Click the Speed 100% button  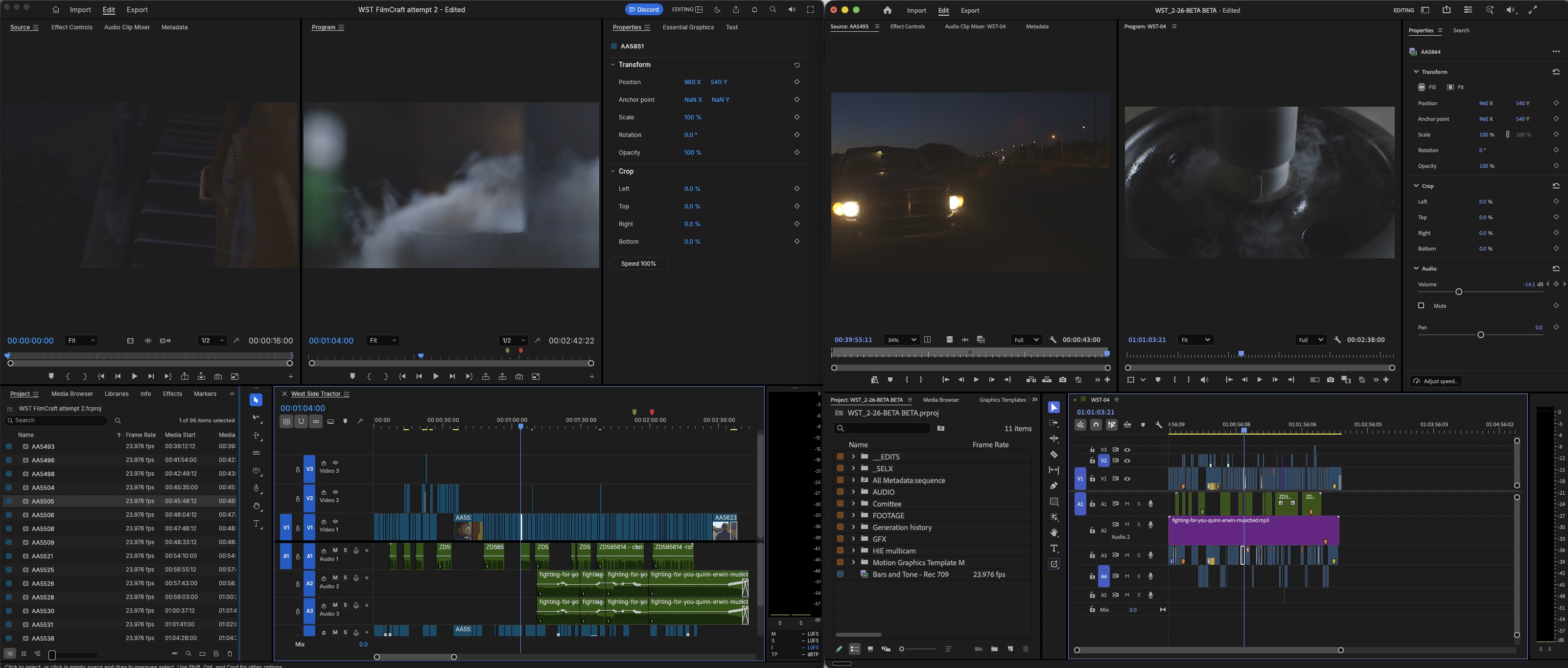638,263
